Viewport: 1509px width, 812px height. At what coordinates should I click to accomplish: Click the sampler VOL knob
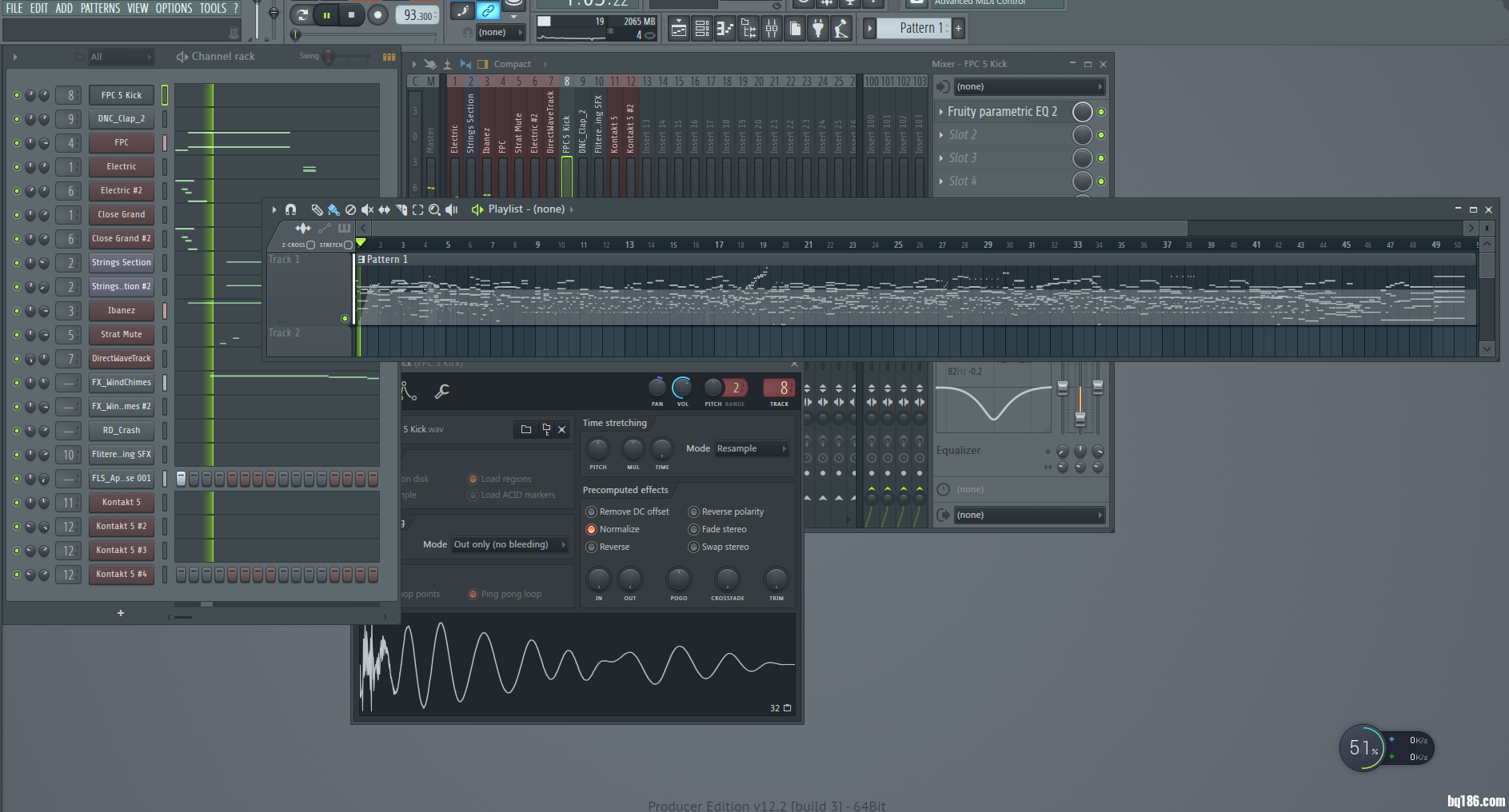pyautogui.click(x=682, y=388)
